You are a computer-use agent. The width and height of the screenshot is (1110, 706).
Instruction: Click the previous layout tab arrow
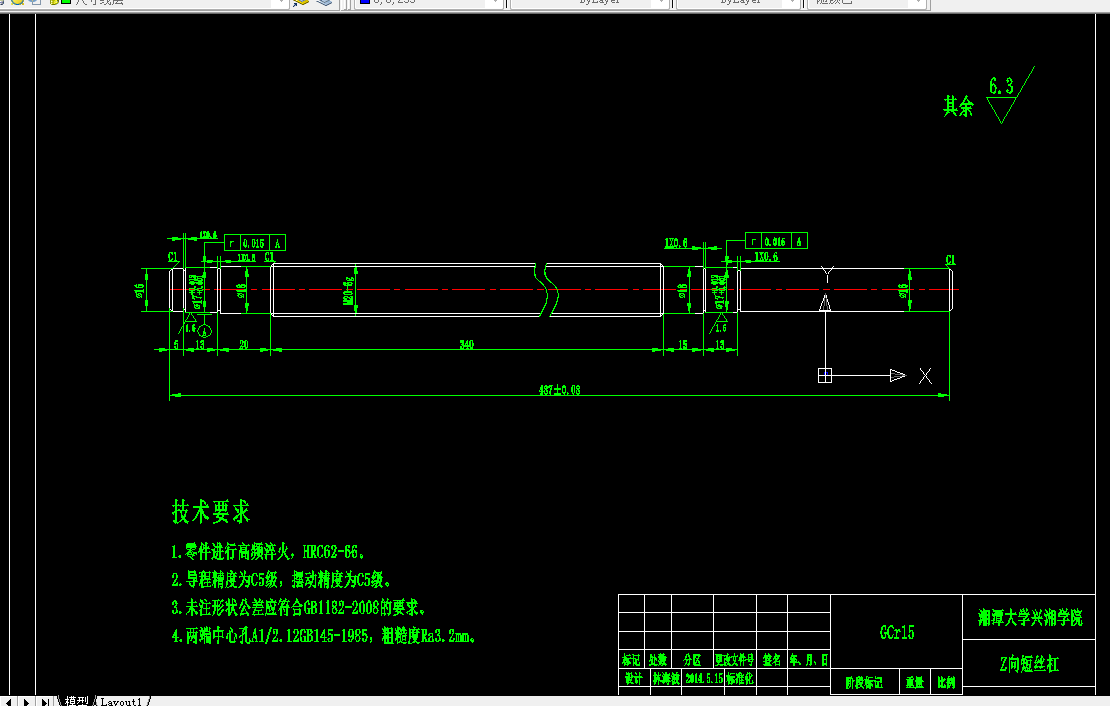(8, 702)
